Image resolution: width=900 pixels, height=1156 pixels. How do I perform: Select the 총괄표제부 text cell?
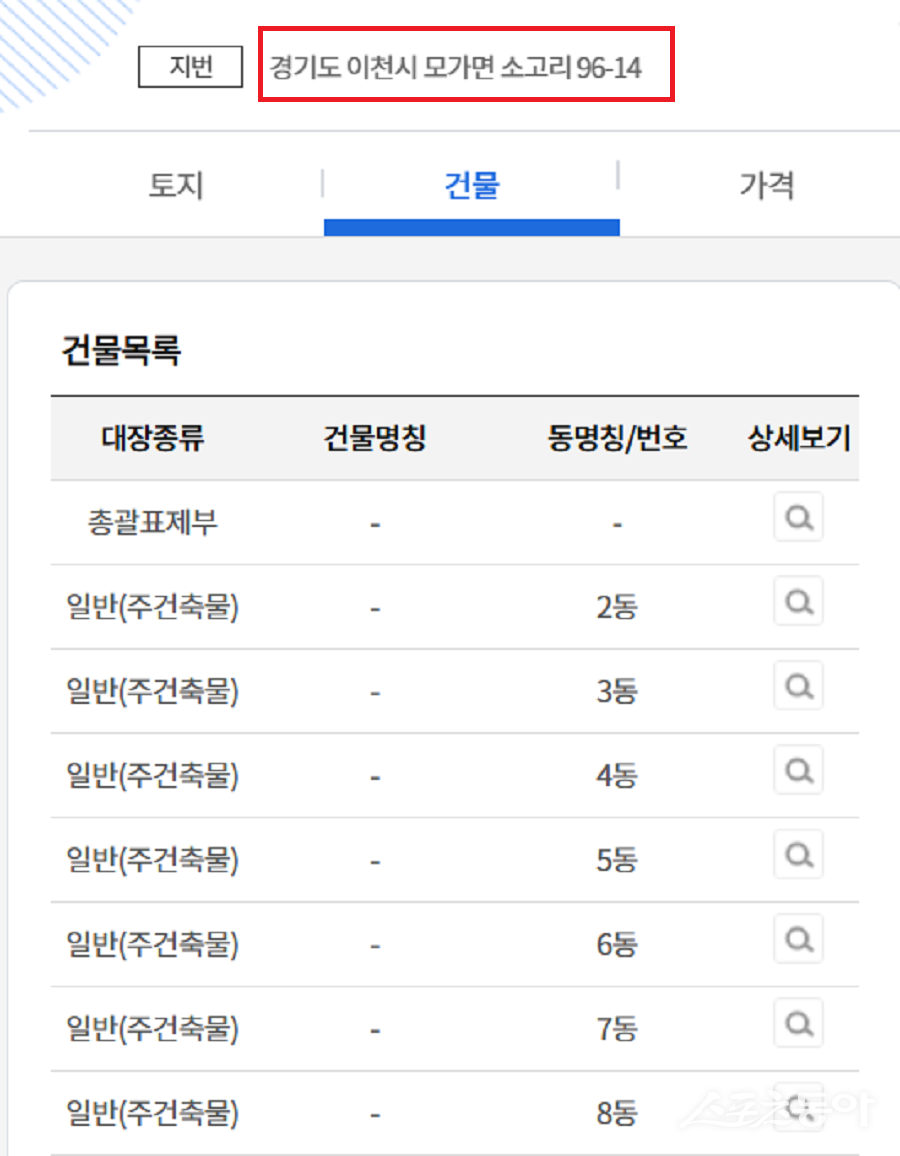pos(152,523)
